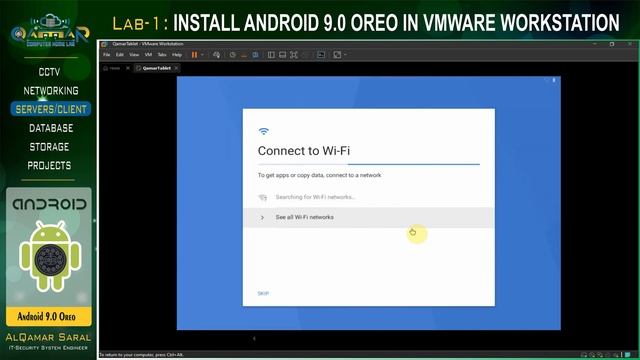Open the View menu
Screen dimensions: 640x360
(134, 55)
